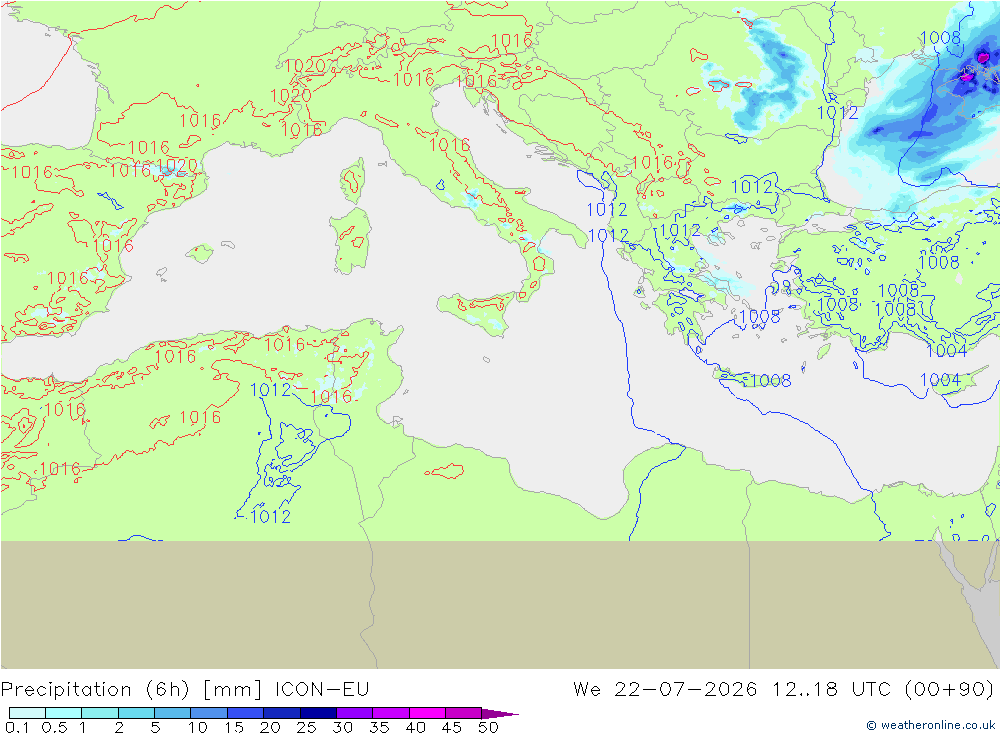Pick the 0.5–1 mm legend swatch
The width and height of the screenshot is (1000, 733).
pos(63,713)
